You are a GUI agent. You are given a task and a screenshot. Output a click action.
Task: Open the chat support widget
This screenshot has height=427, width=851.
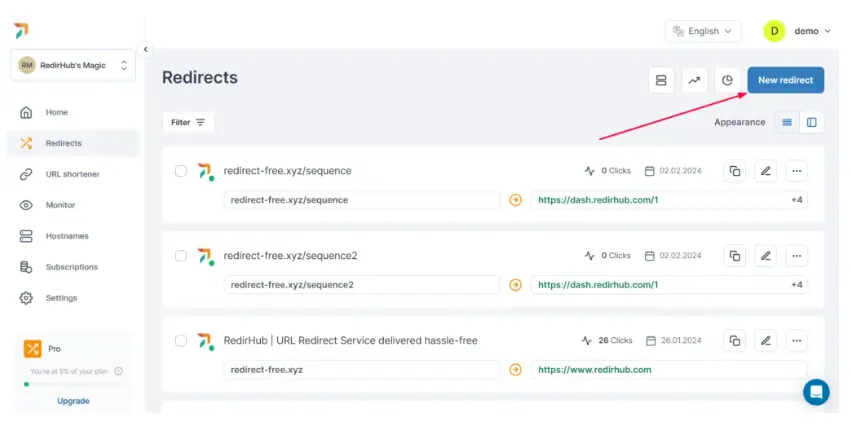[x=816, y=392]
